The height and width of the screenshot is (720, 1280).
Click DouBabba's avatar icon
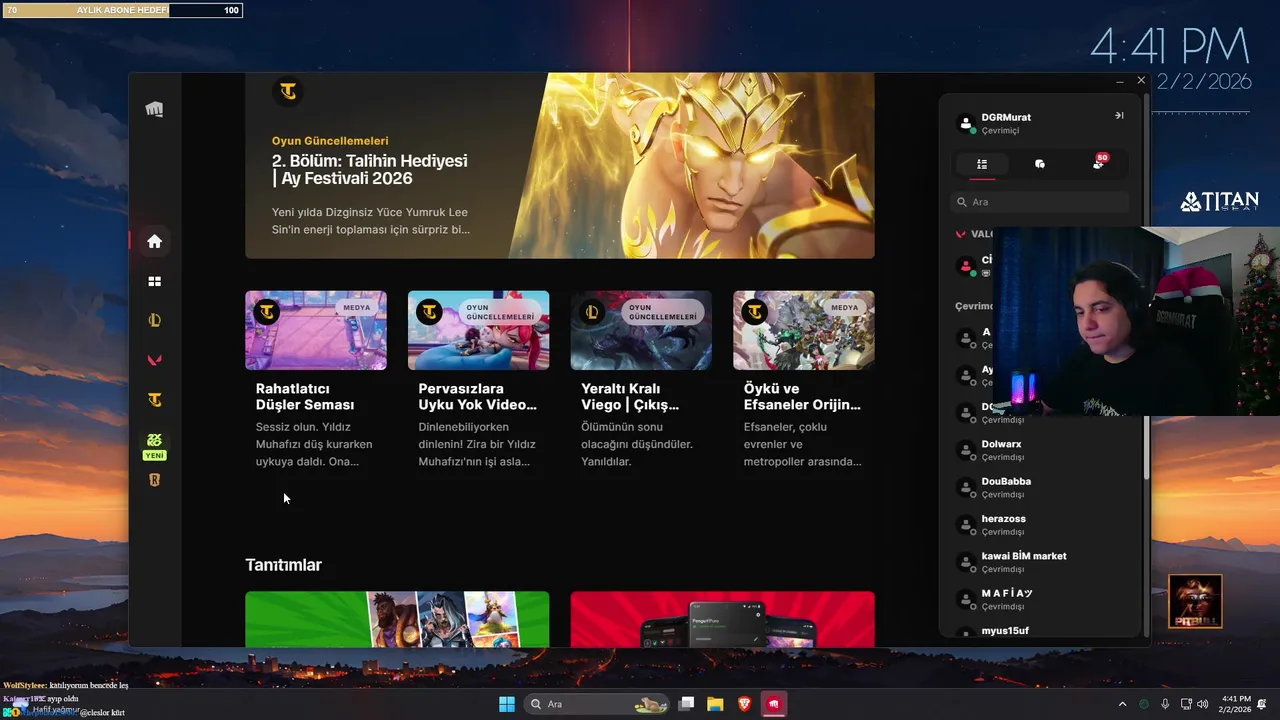[x=966, y=488]
